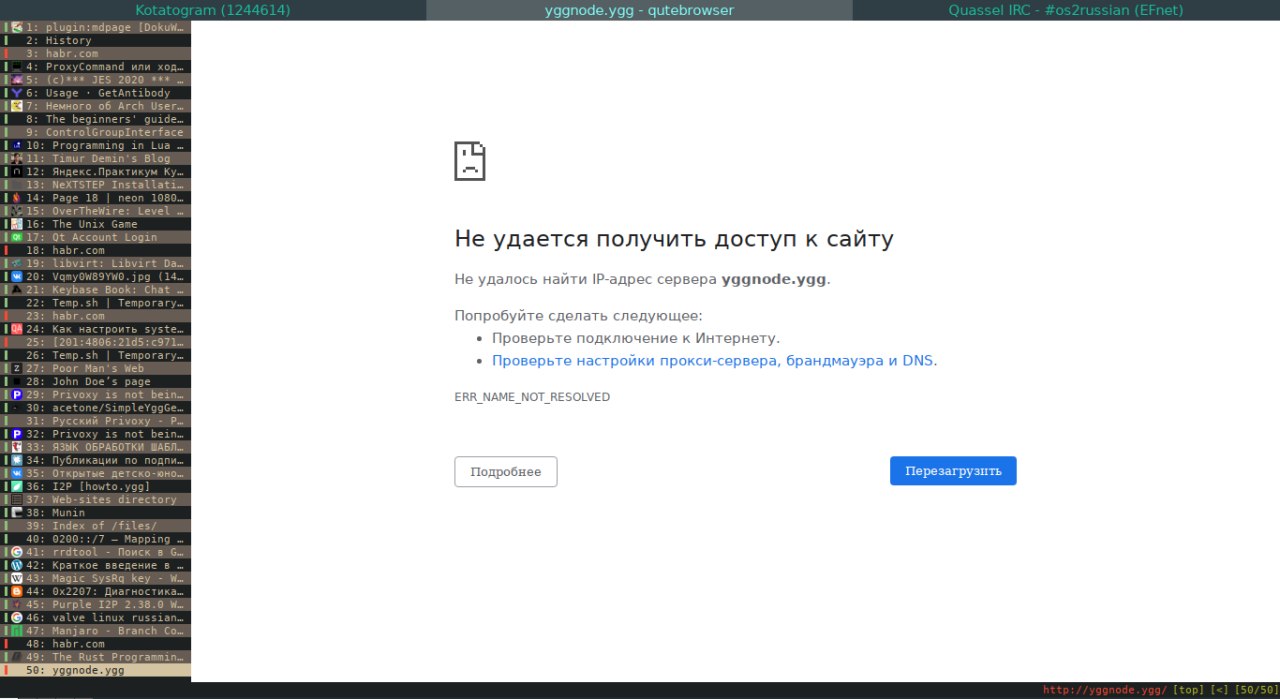The width and height of the screenshot is (1280, 699).
Task: Open the proxy, firewall and DNS settings link
Action: (x=715, y=361)
